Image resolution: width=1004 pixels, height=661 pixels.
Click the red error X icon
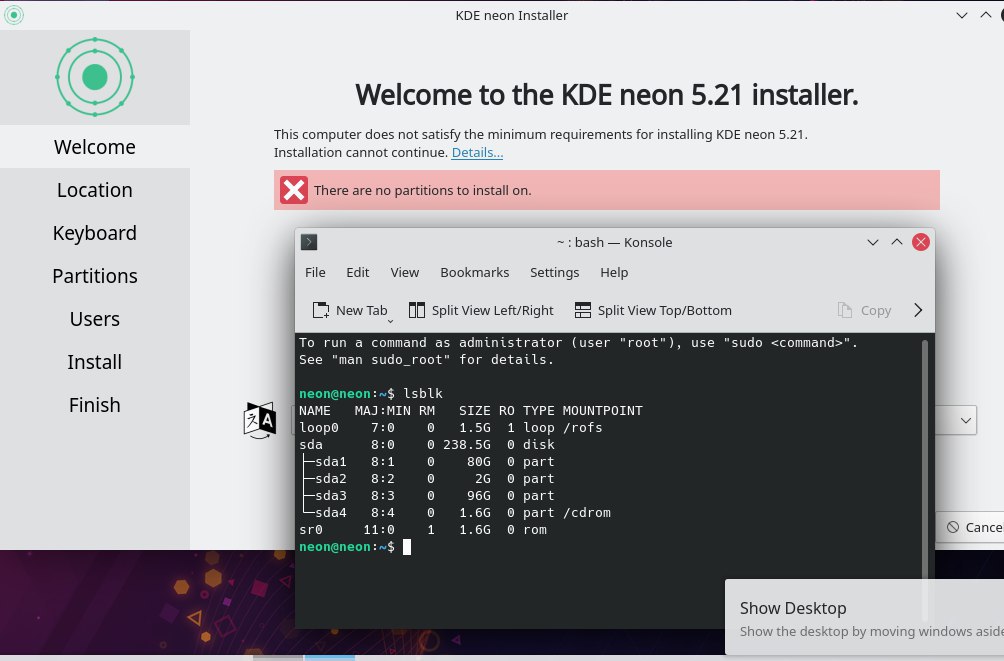[x=294, y=190]
